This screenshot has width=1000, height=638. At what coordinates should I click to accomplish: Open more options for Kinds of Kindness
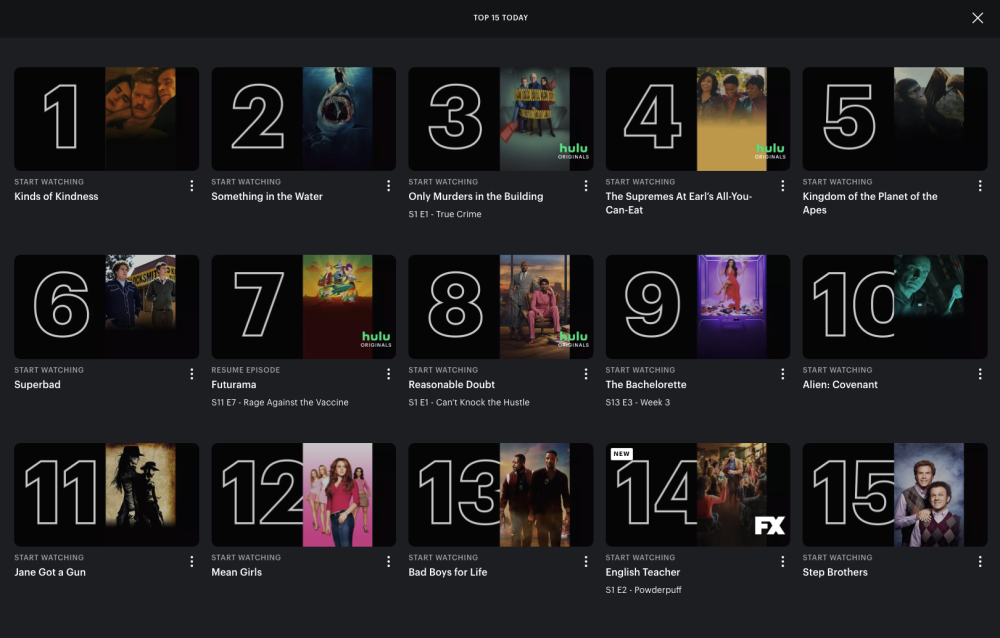point(191,186)
